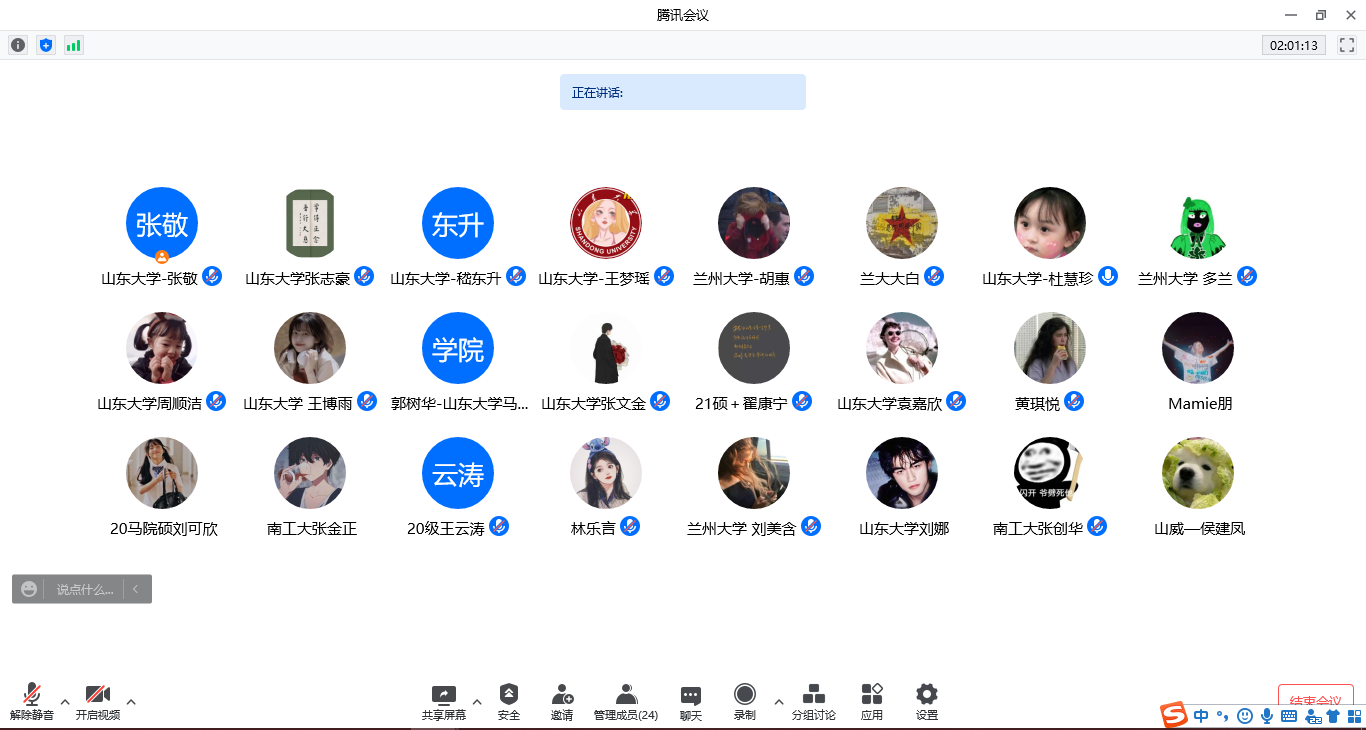Open the Share Screen (共享屏幕) tool
The width and height of the screenshot is (1366, 730).
(443, 701)
